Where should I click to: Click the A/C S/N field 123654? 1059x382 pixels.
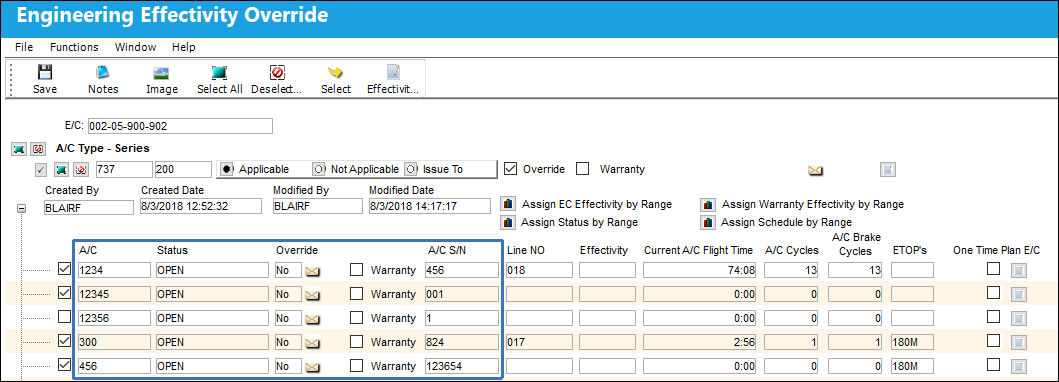[x=462, y=366]
